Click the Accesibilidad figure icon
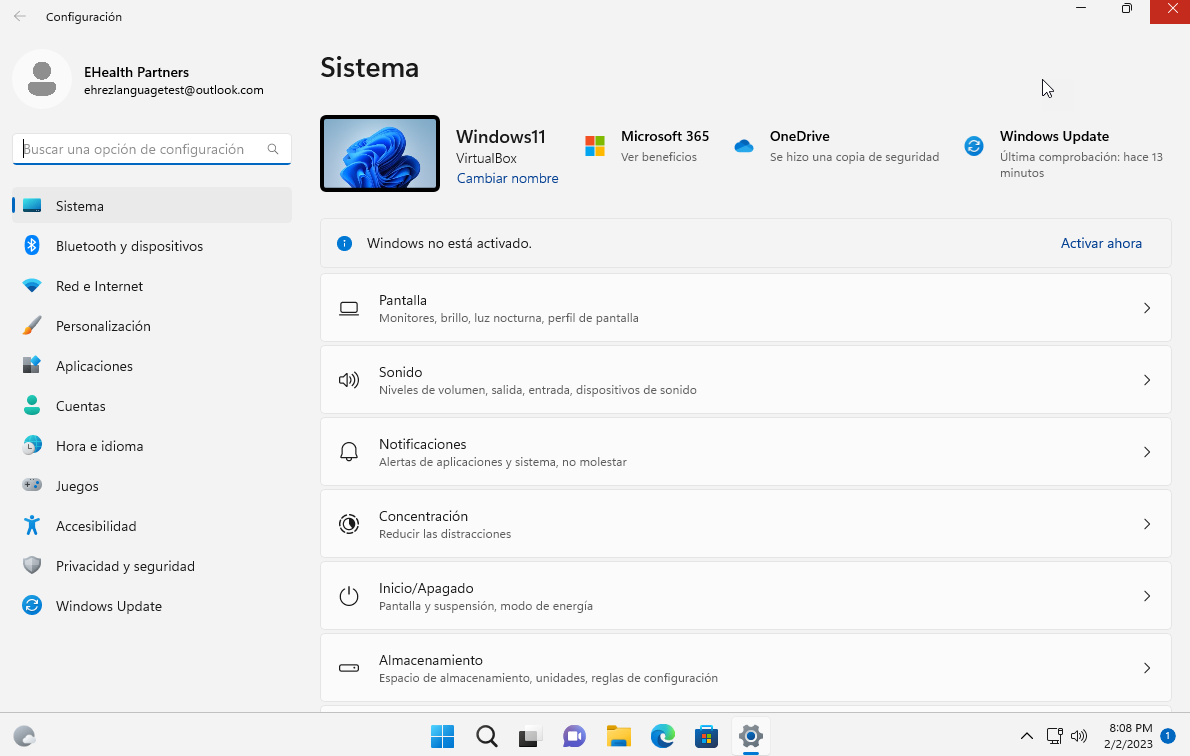Screen dimensions: 1190x756 point(32,525)
